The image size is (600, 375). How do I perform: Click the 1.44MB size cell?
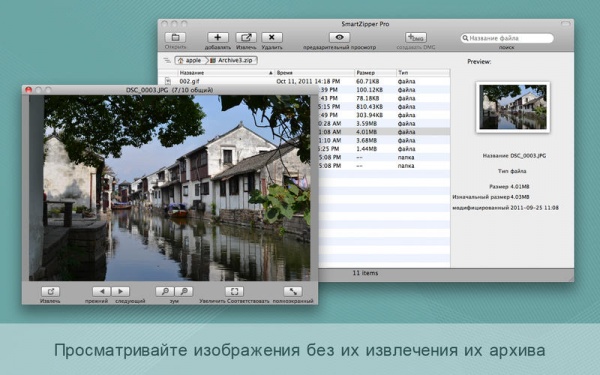pos(366,149)
